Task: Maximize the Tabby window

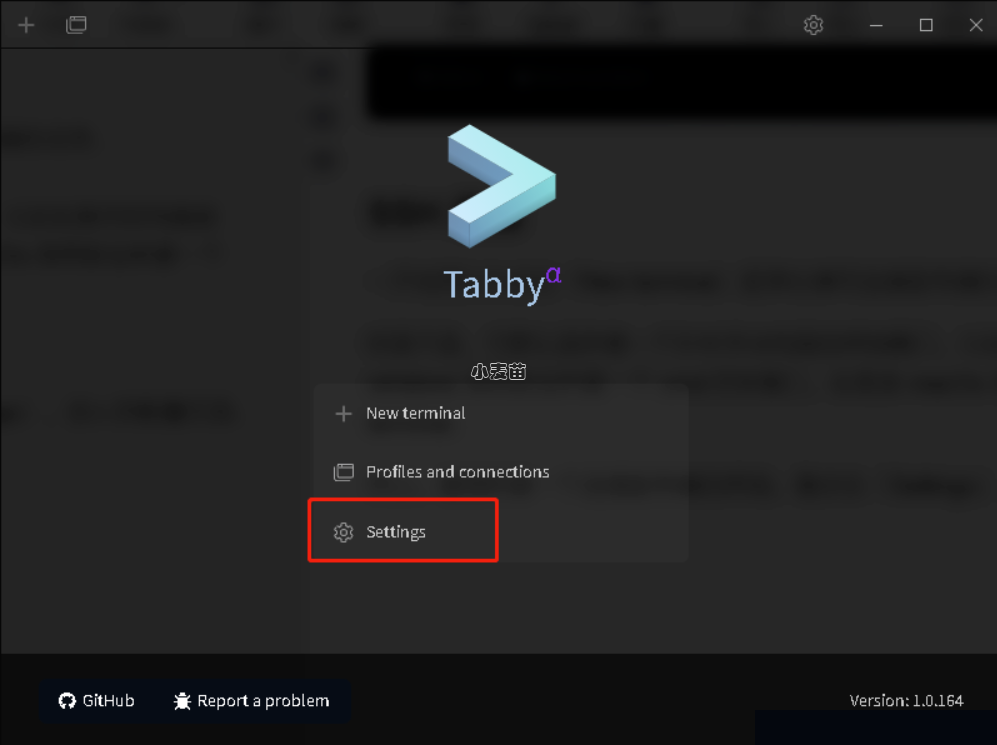Action: (x=926, y=25)
